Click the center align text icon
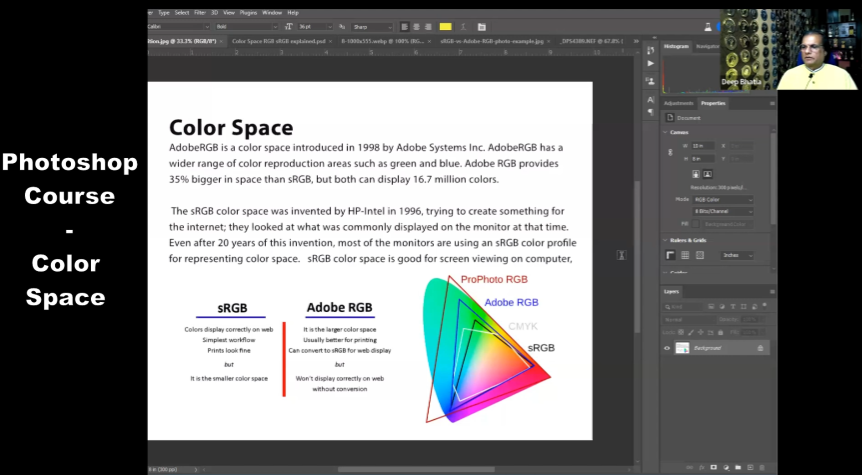This screenshot has height=475, width=862. click(x=416, y=26)
